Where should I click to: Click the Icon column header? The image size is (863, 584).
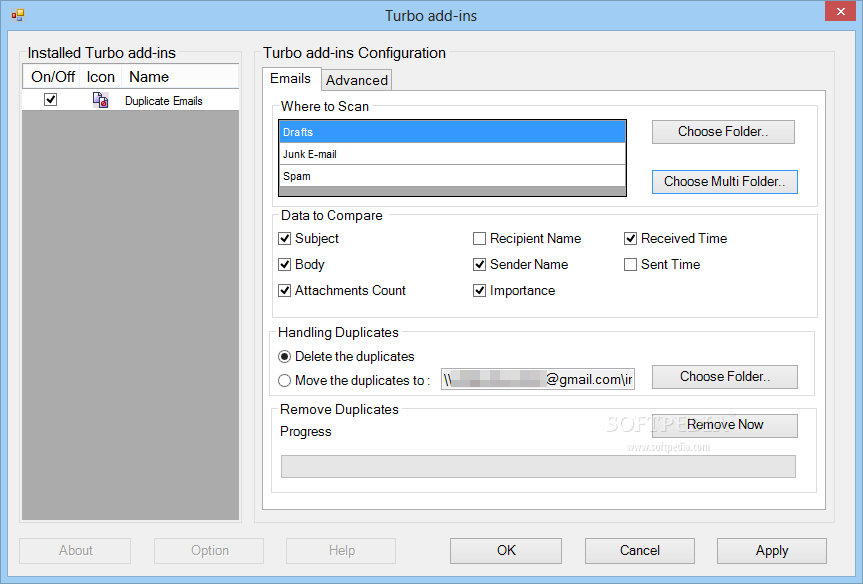coord(101,77)
